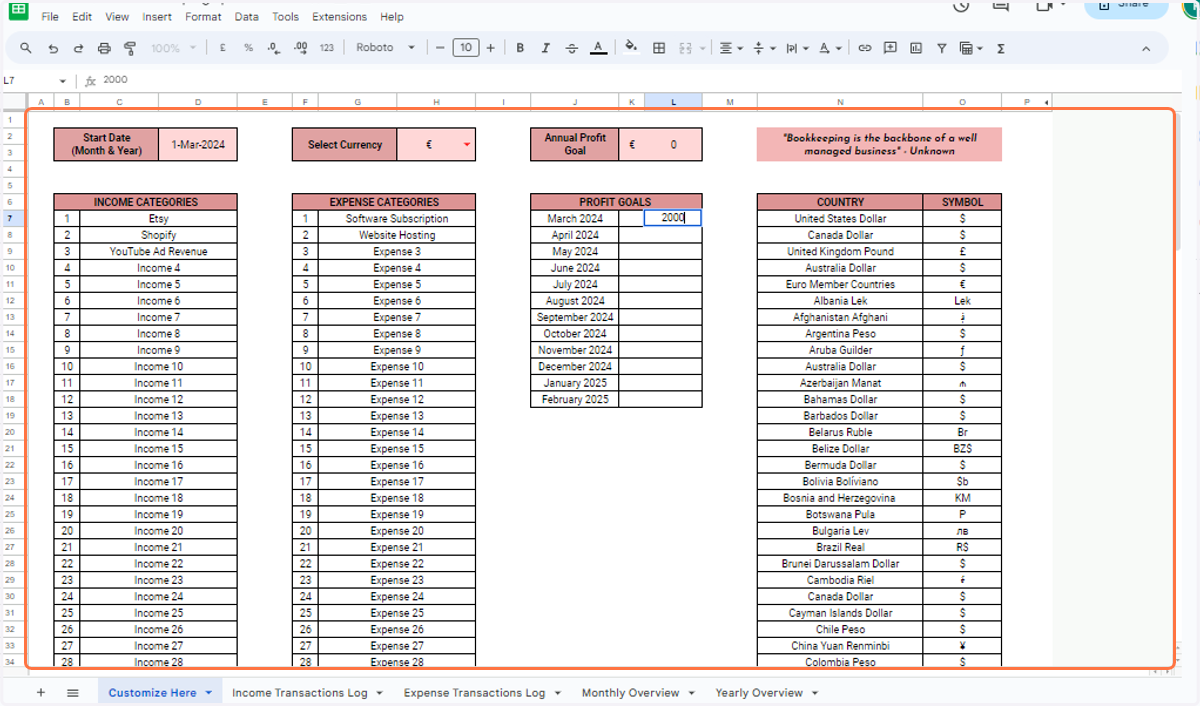Image resolution: width=1200 pixels, height=706 pixels.
Task: Open the name box dropdown arrow
Action: pos(63,81)
